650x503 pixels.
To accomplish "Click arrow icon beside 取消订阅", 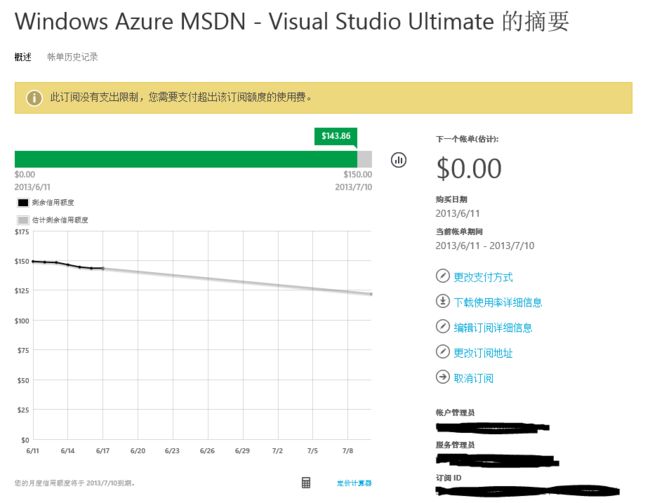I will click(442, 377).
